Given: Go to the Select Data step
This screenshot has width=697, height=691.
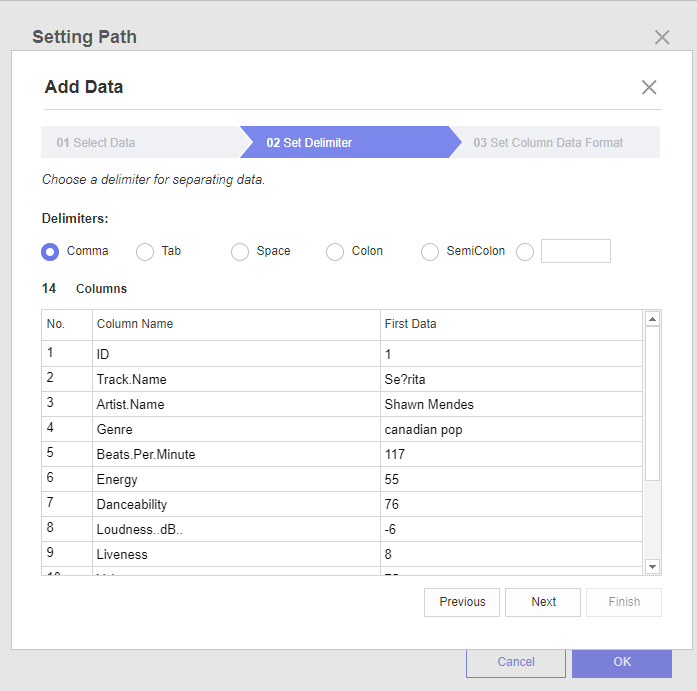Looking at the screenshot, I should coord(96,143).
